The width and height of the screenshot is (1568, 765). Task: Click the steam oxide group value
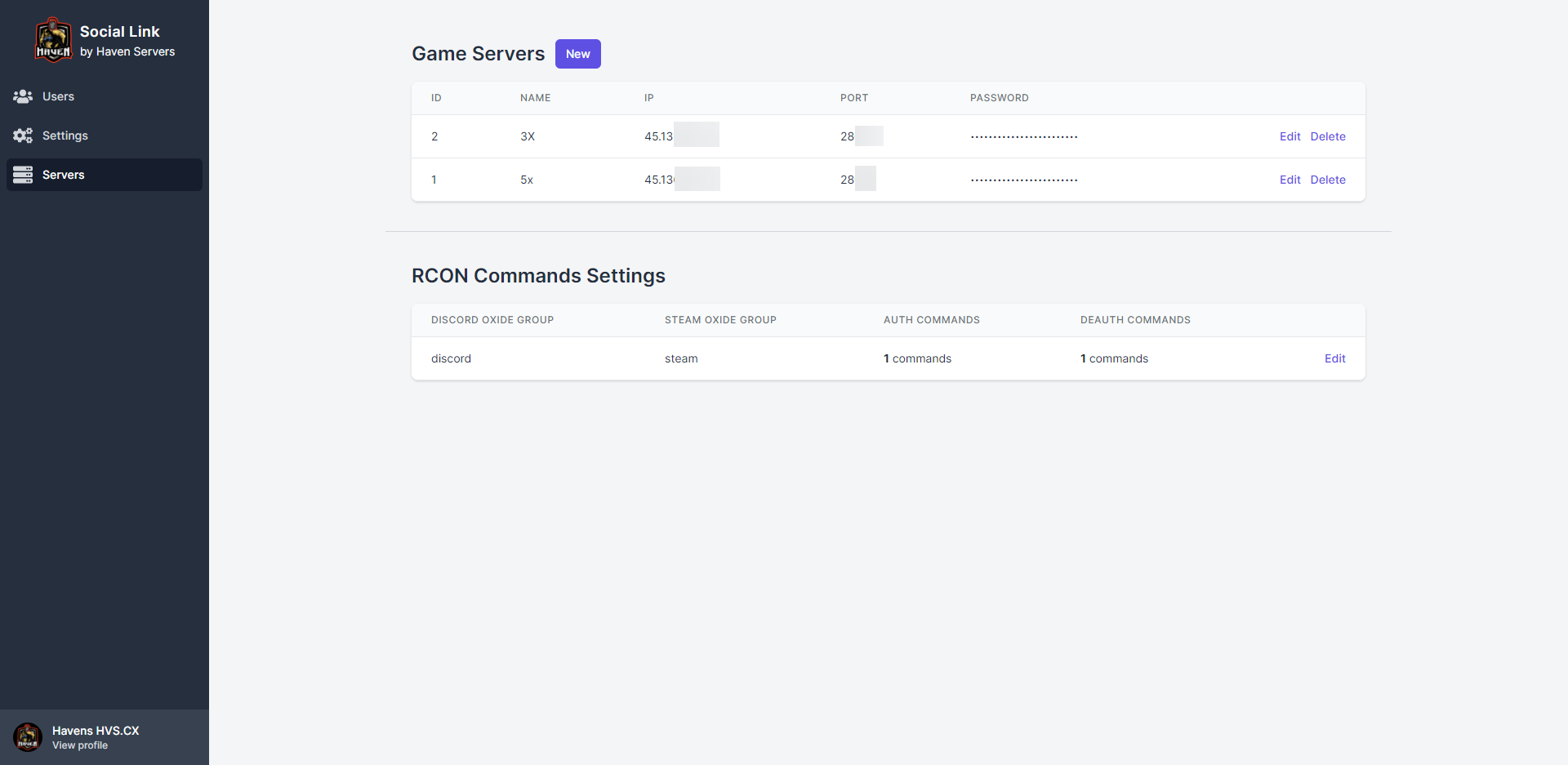coord(681,358)
